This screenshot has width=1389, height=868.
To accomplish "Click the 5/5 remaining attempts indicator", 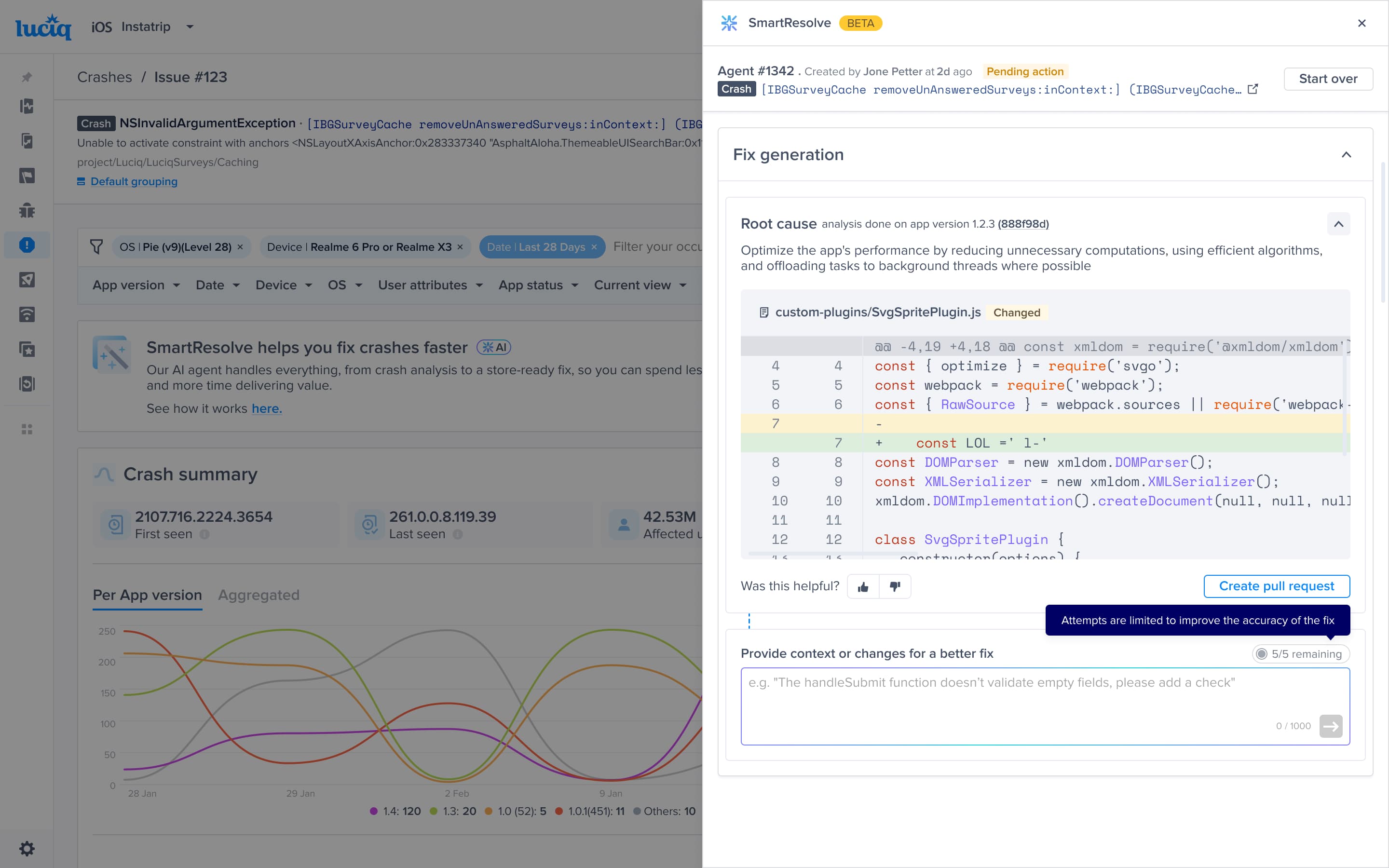I will pyautogui.click(x=1301, y=654).
